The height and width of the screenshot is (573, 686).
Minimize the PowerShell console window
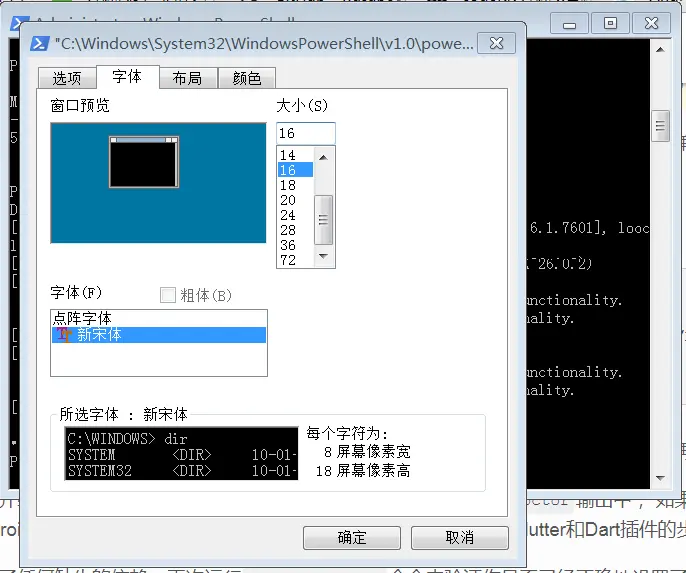pos(569,24)
